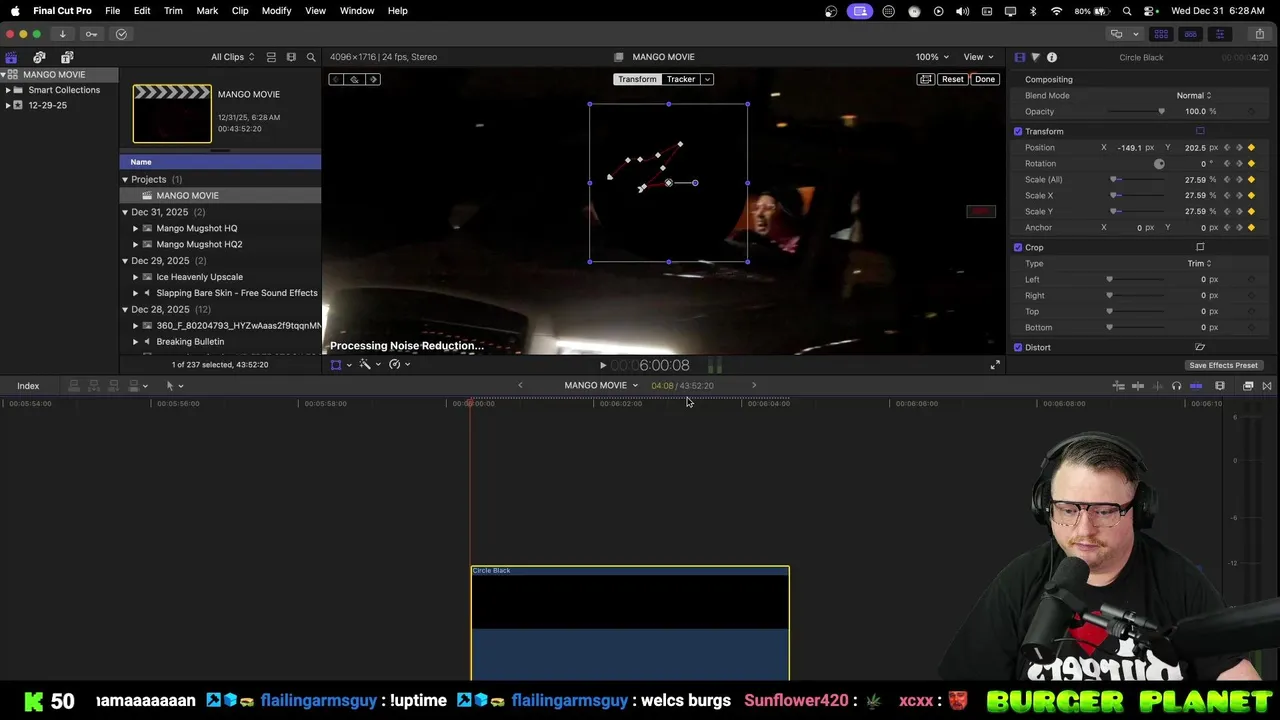Image resolution: width=1280 pixels, height=720 pixels.
Task: Open the Modify menu
Action: 276,11
